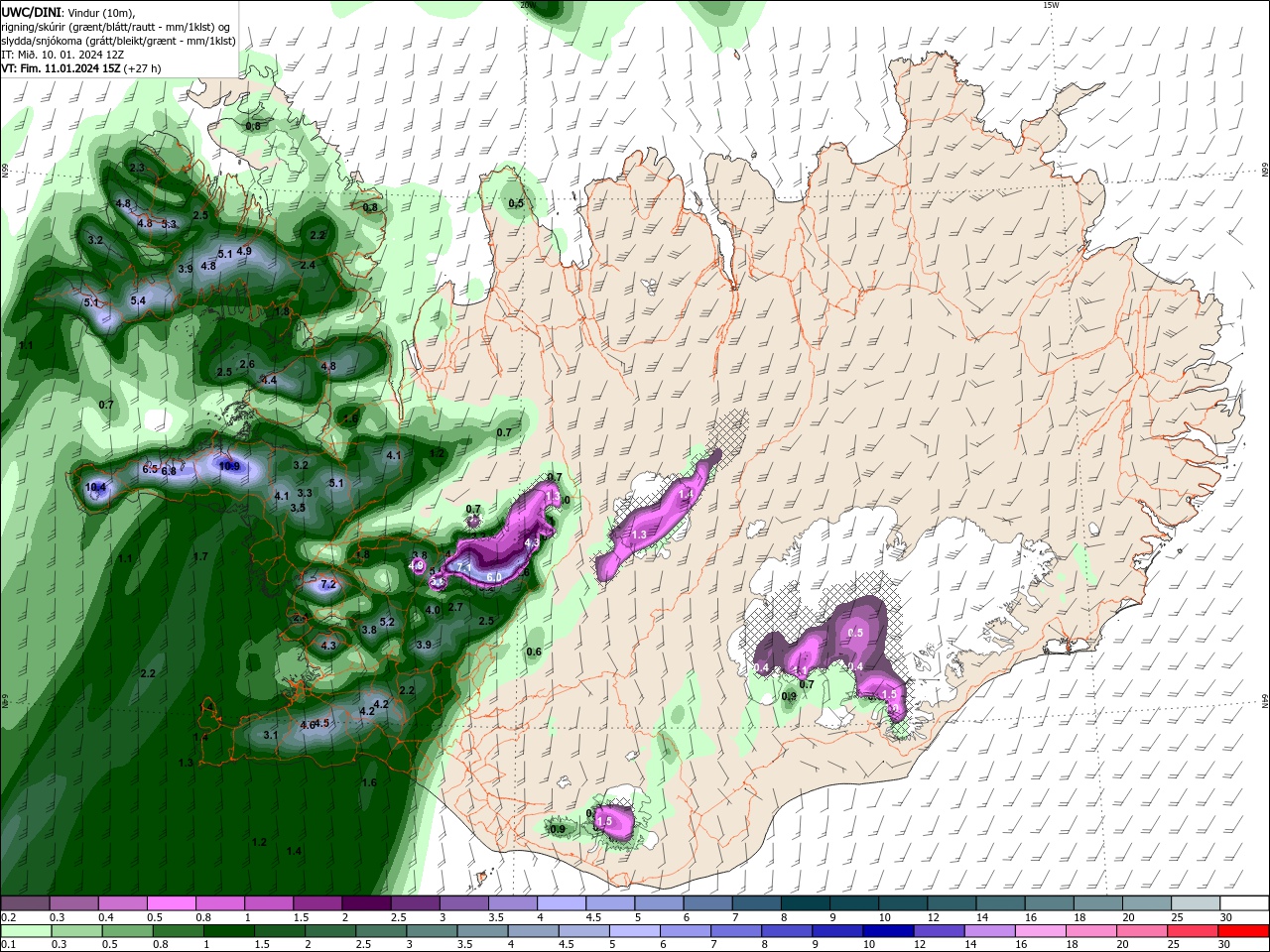The image size is (1270, 952).
Task: Click the 4.0 rainfall value label
Action: 433,611
